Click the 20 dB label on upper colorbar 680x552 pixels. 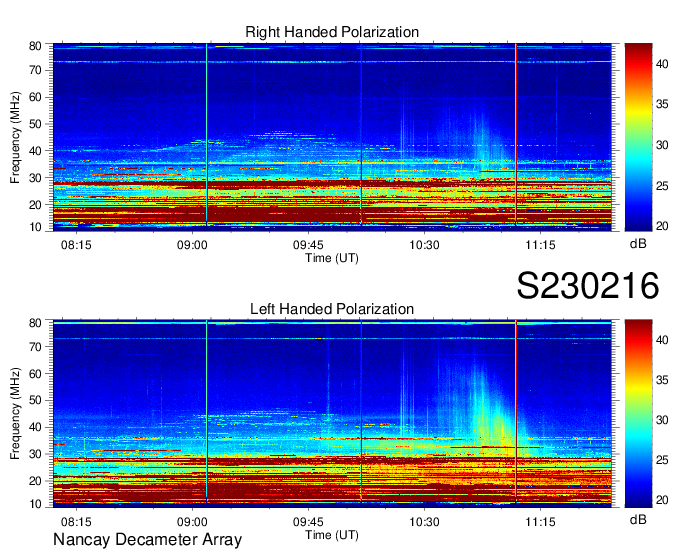[662, 226]
